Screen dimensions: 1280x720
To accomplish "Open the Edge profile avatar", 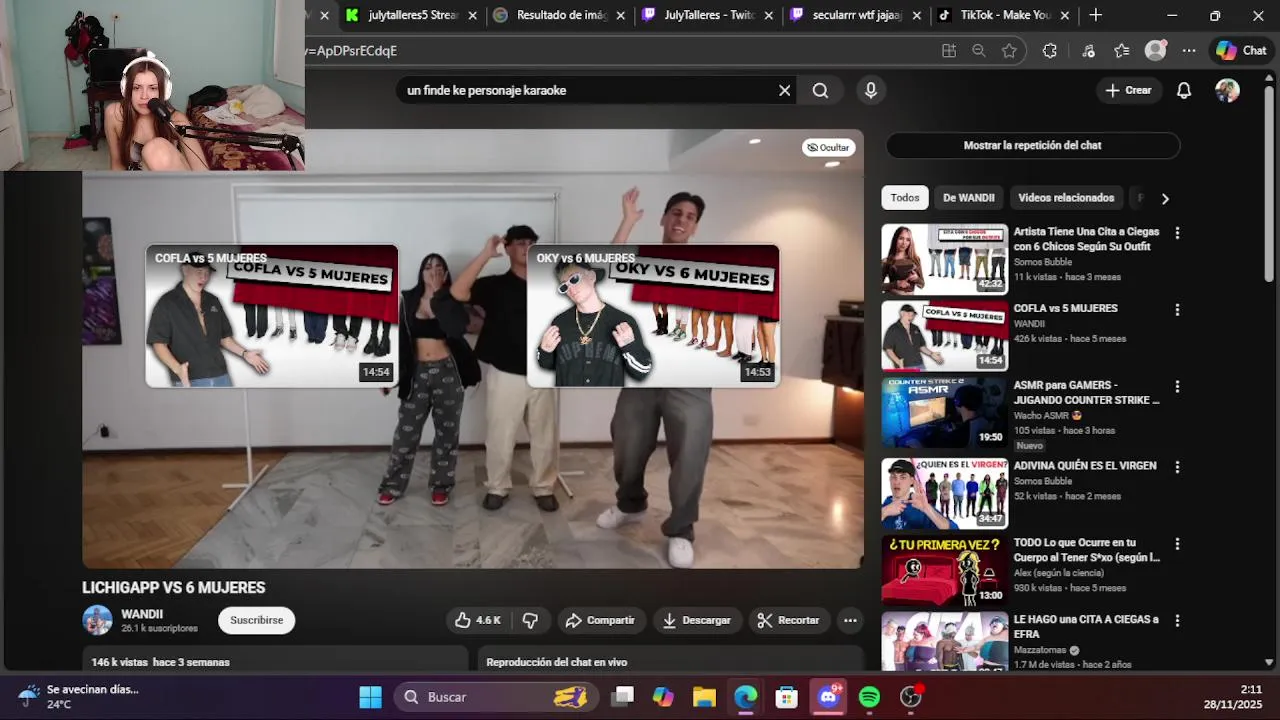I will [x=1156, y=51].
